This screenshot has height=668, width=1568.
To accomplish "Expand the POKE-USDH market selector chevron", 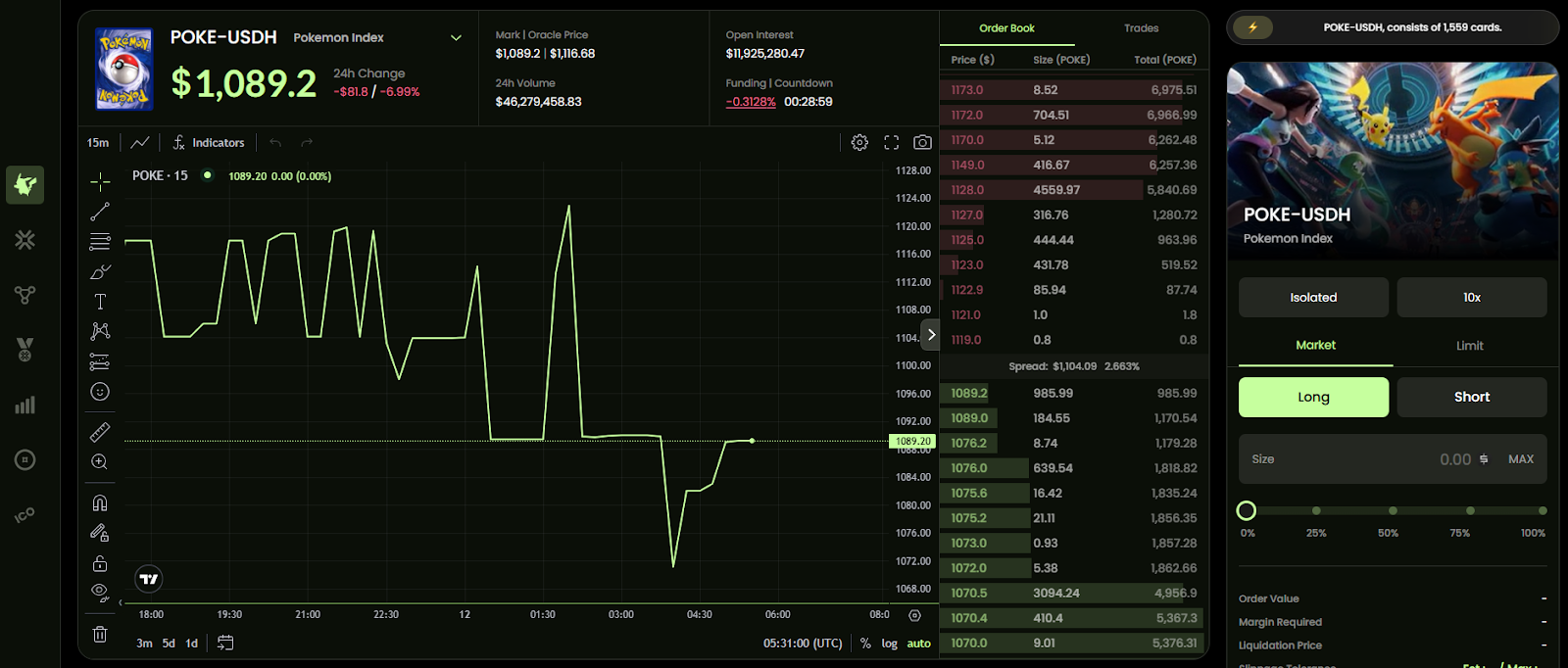I will (456, 38).
